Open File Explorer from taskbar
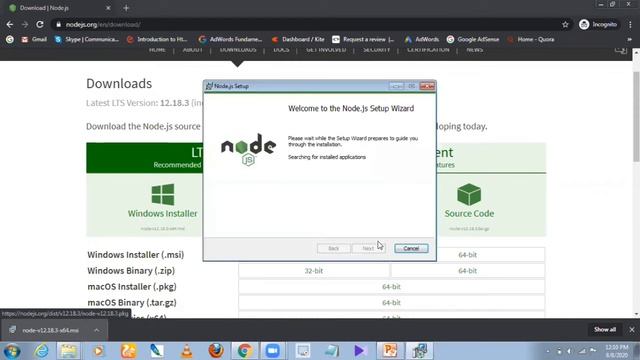This screenshot has width=640, height=360. (69, 351)
